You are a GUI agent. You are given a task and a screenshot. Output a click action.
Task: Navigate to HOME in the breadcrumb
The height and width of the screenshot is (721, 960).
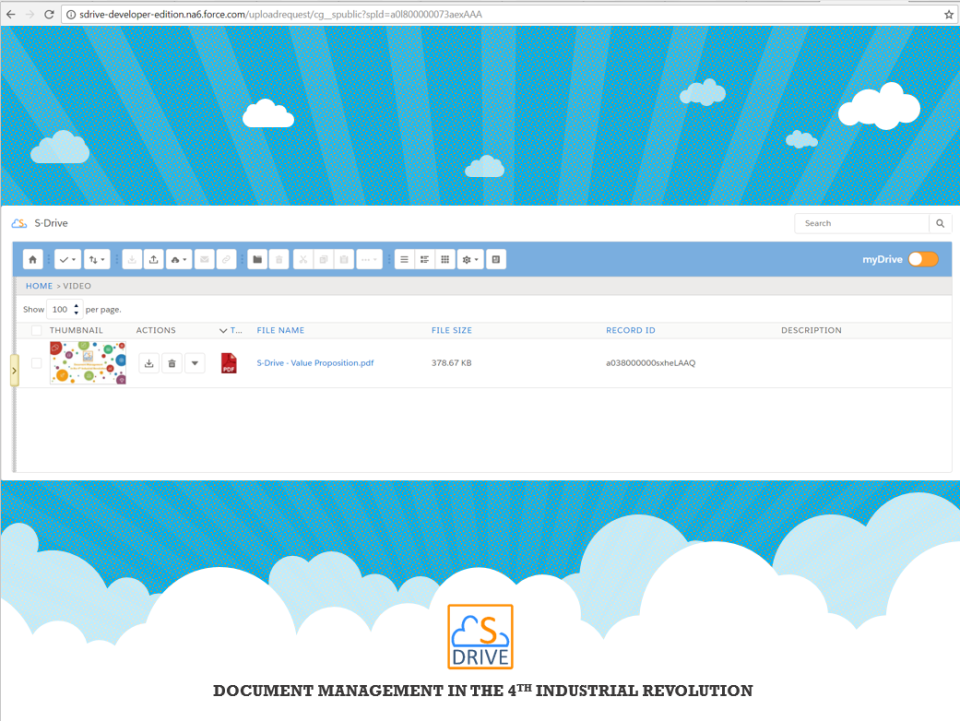point(38,286)
